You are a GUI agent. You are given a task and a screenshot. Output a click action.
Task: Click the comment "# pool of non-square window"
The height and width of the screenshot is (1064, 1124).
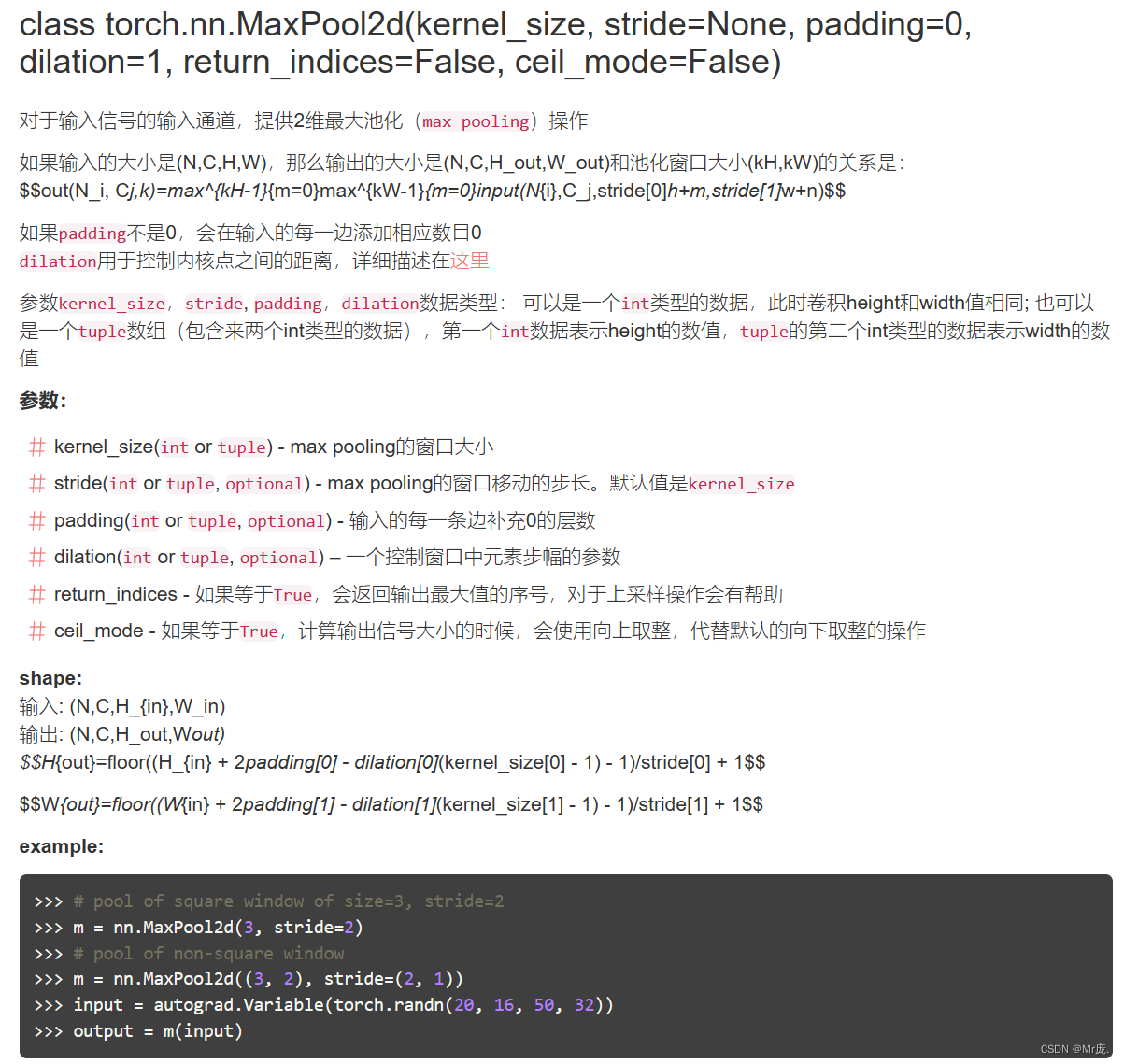pos(208,954)
